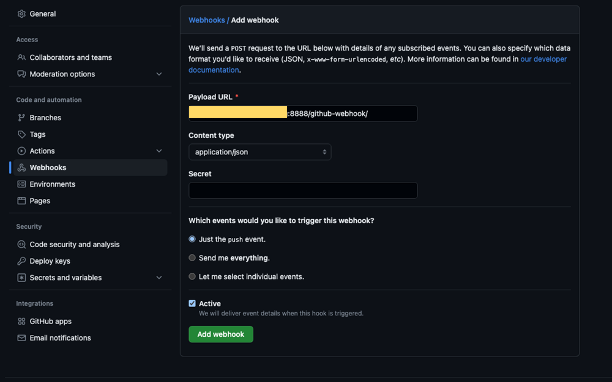
Task: Expand Secrets and variables chevron
Action: pyautogui.click(x=159, y=278)
